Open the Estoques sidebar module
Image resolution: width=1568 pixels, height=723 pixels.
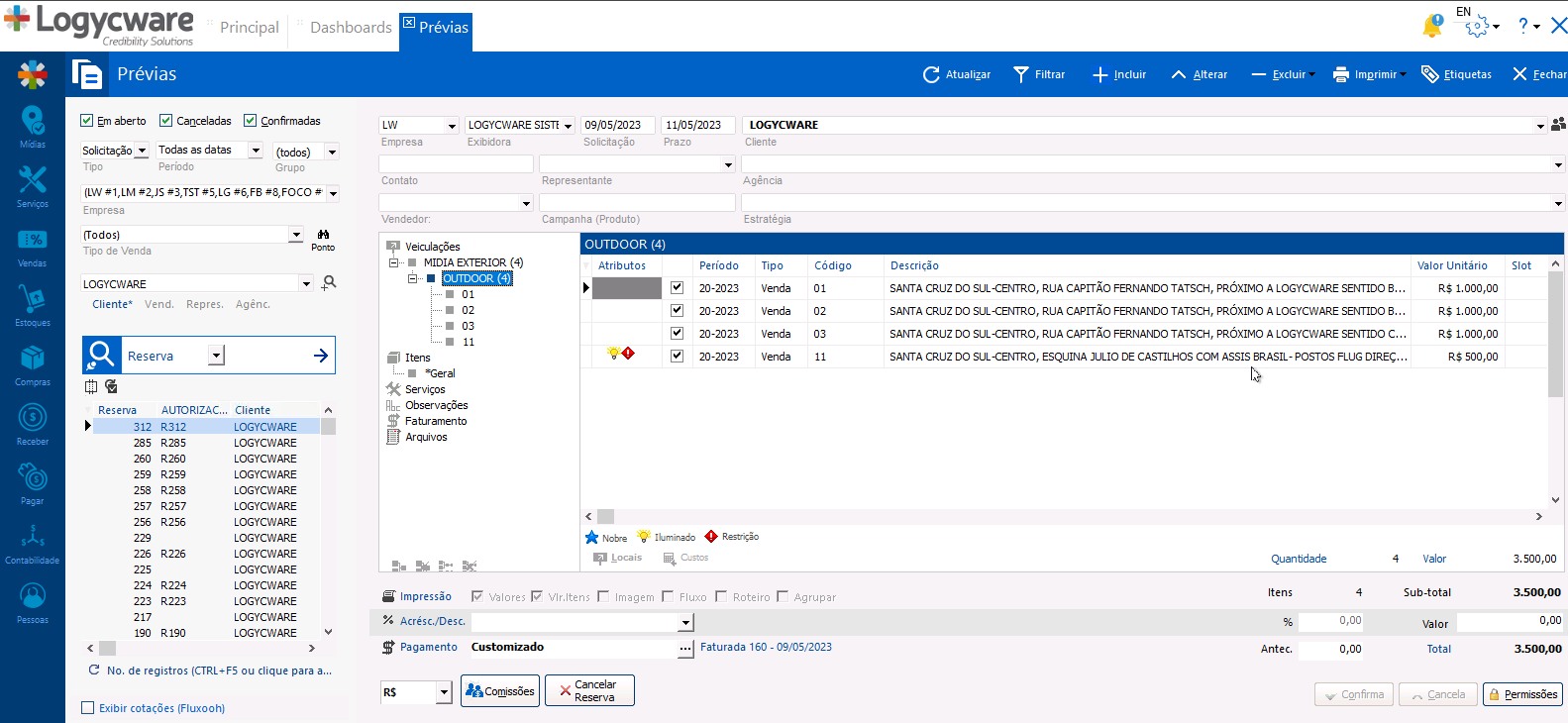[33, 305]
